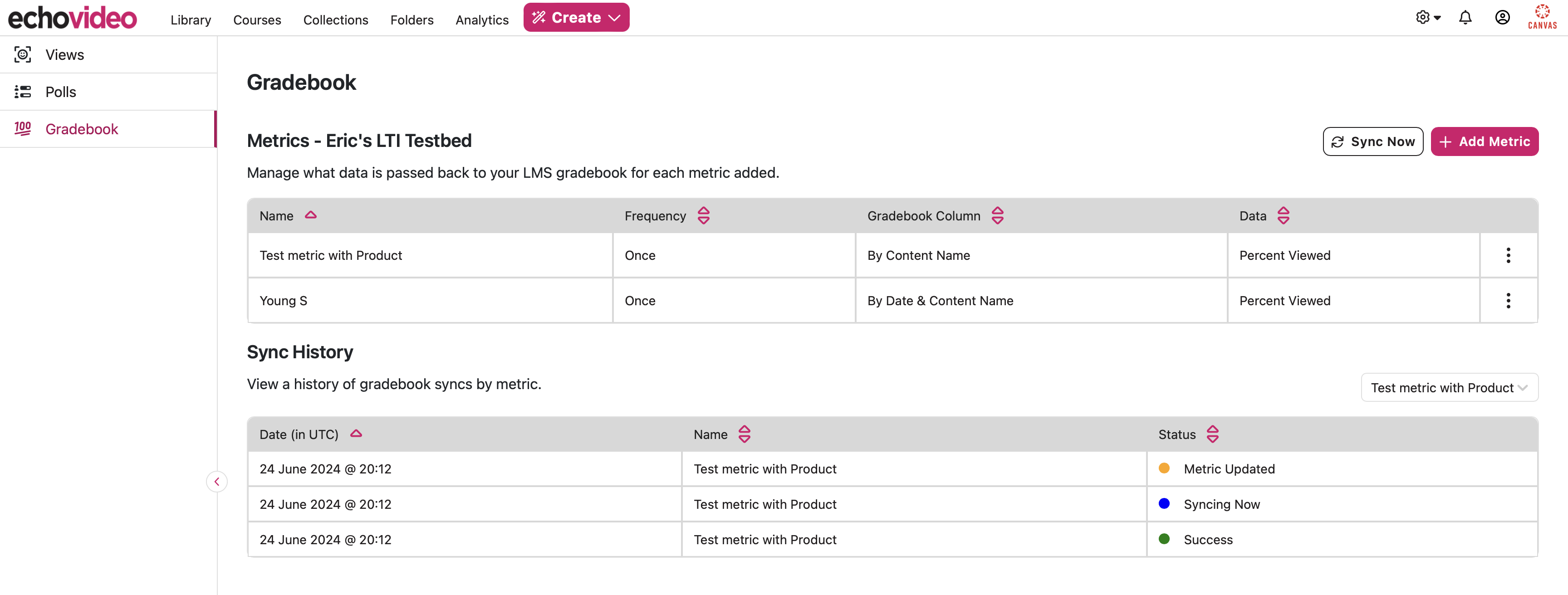
Task: Click the Polls sidebar icon
Action: point(21,91)
